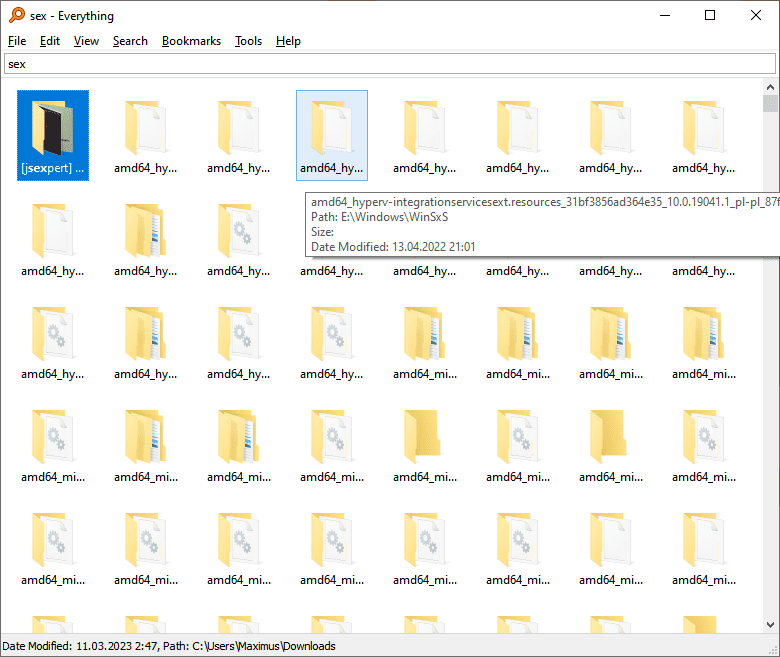
Task: Select the [jsexpert] folder thumbnail
Action: (x=53, y=135)
